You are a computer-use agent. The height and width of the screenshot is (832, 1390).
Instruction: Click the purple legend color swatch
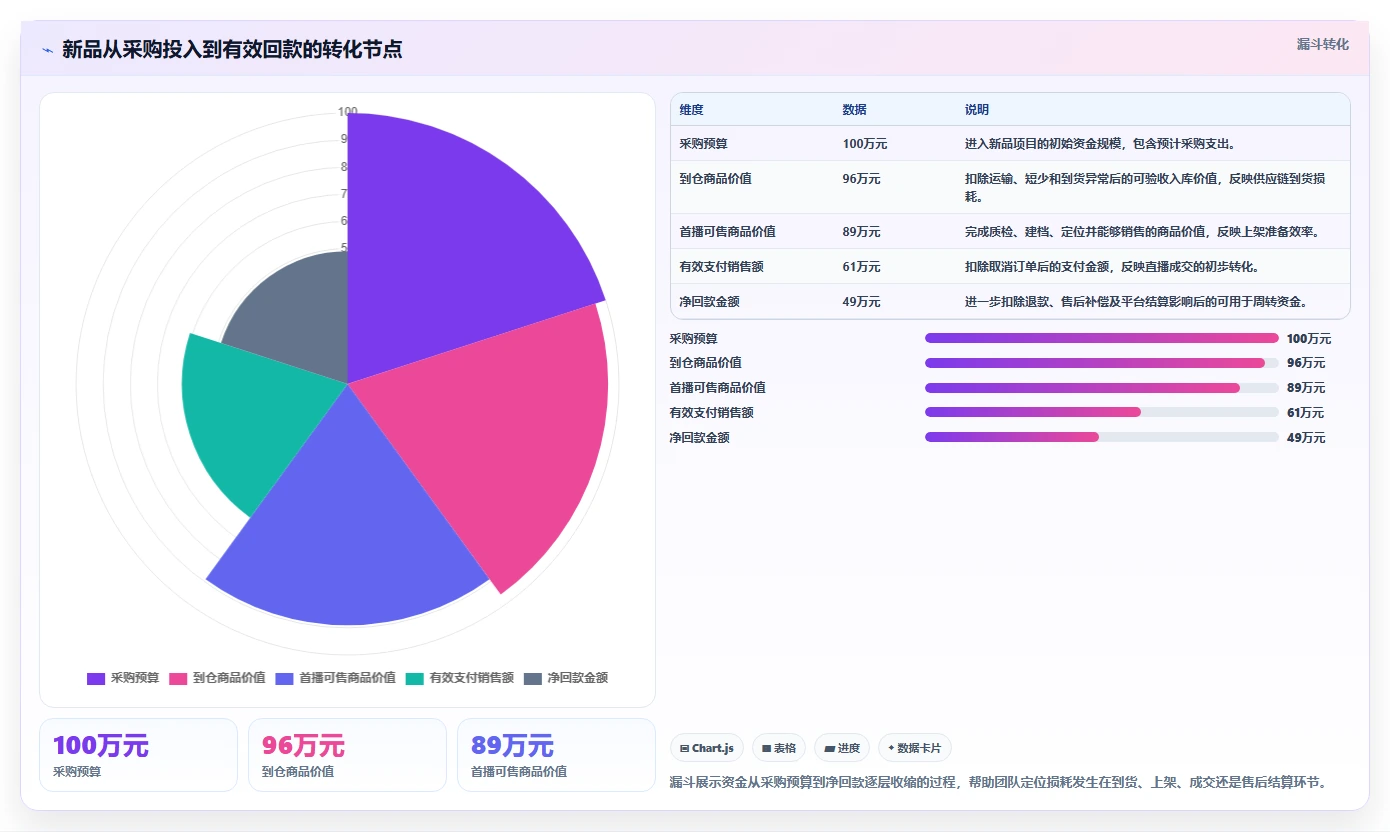[x=96, y=678]
